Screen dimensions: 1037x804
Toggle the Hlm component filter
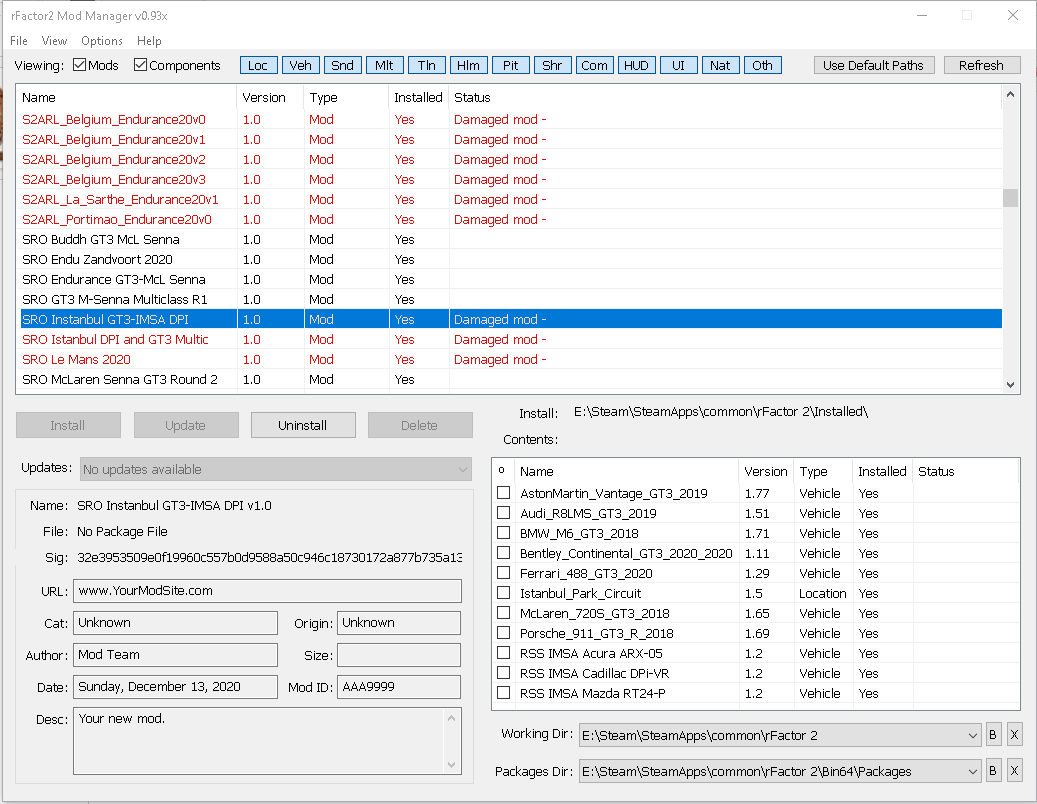[x=468, y=65]
